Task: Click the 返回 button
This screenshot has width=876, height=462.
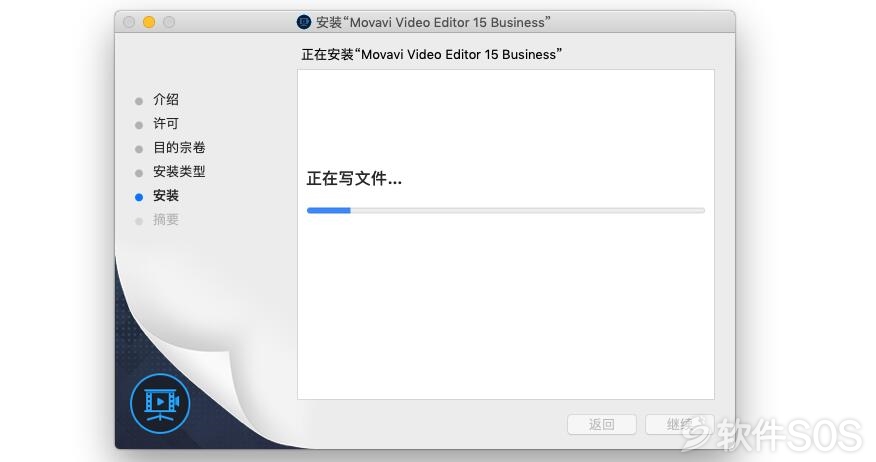Action: point(602,425)
